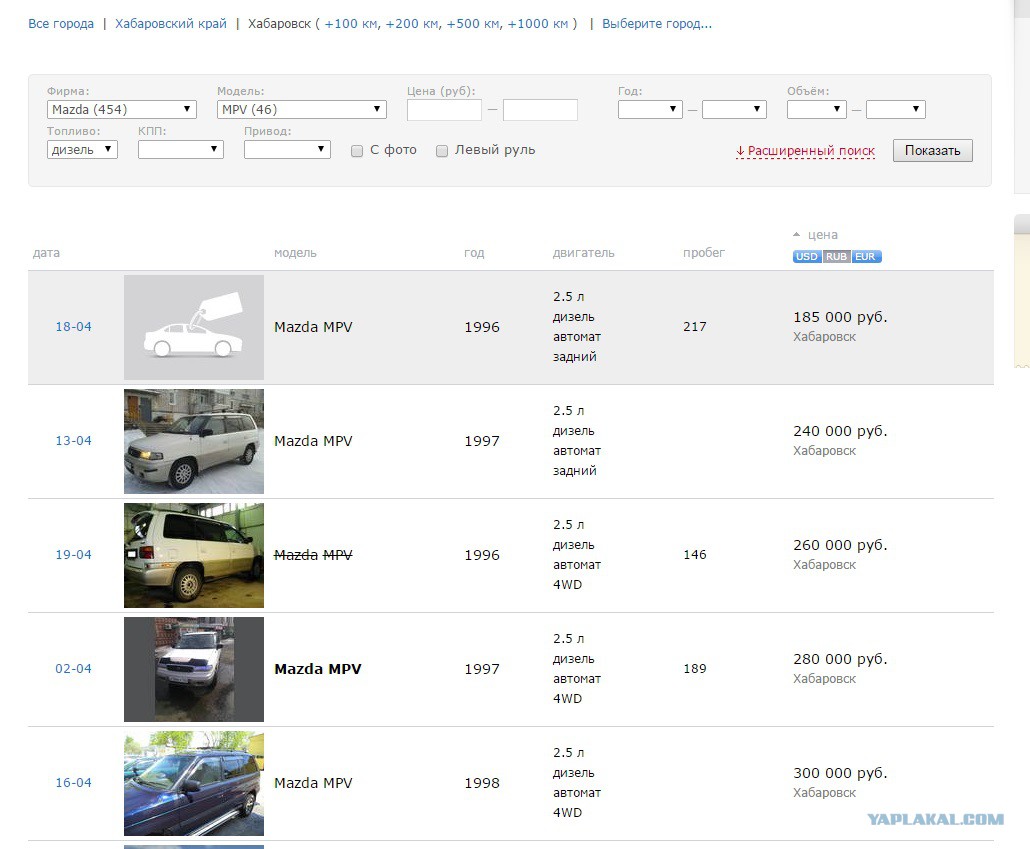This screenshot has width=1030, height=849.
Task: Click the placeholder car image for 185 000 руб. listing
Action: click(x=194, y=327)
